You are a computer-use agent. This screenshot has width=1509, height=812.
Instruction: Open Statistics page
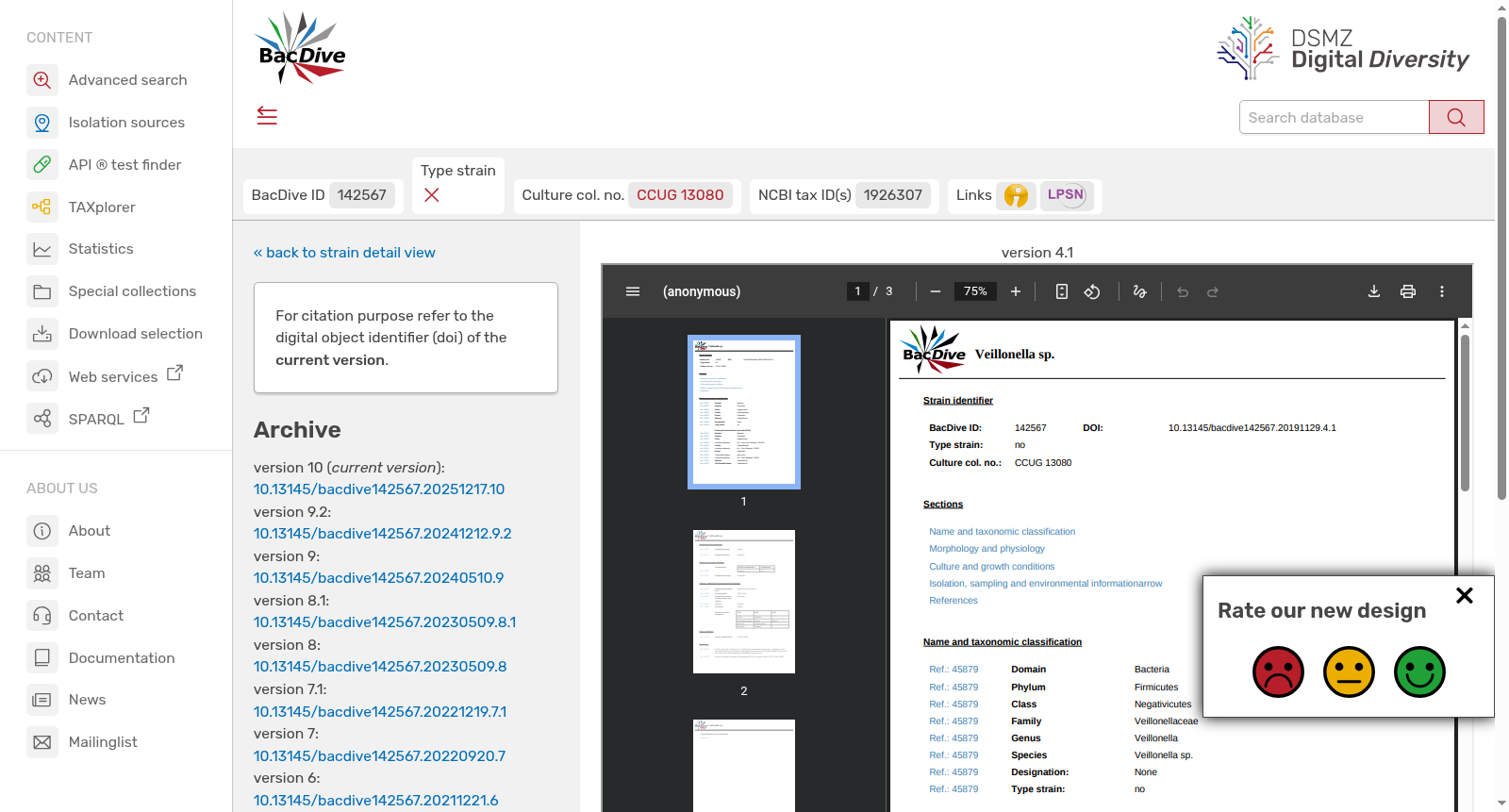tap(80, 249)
